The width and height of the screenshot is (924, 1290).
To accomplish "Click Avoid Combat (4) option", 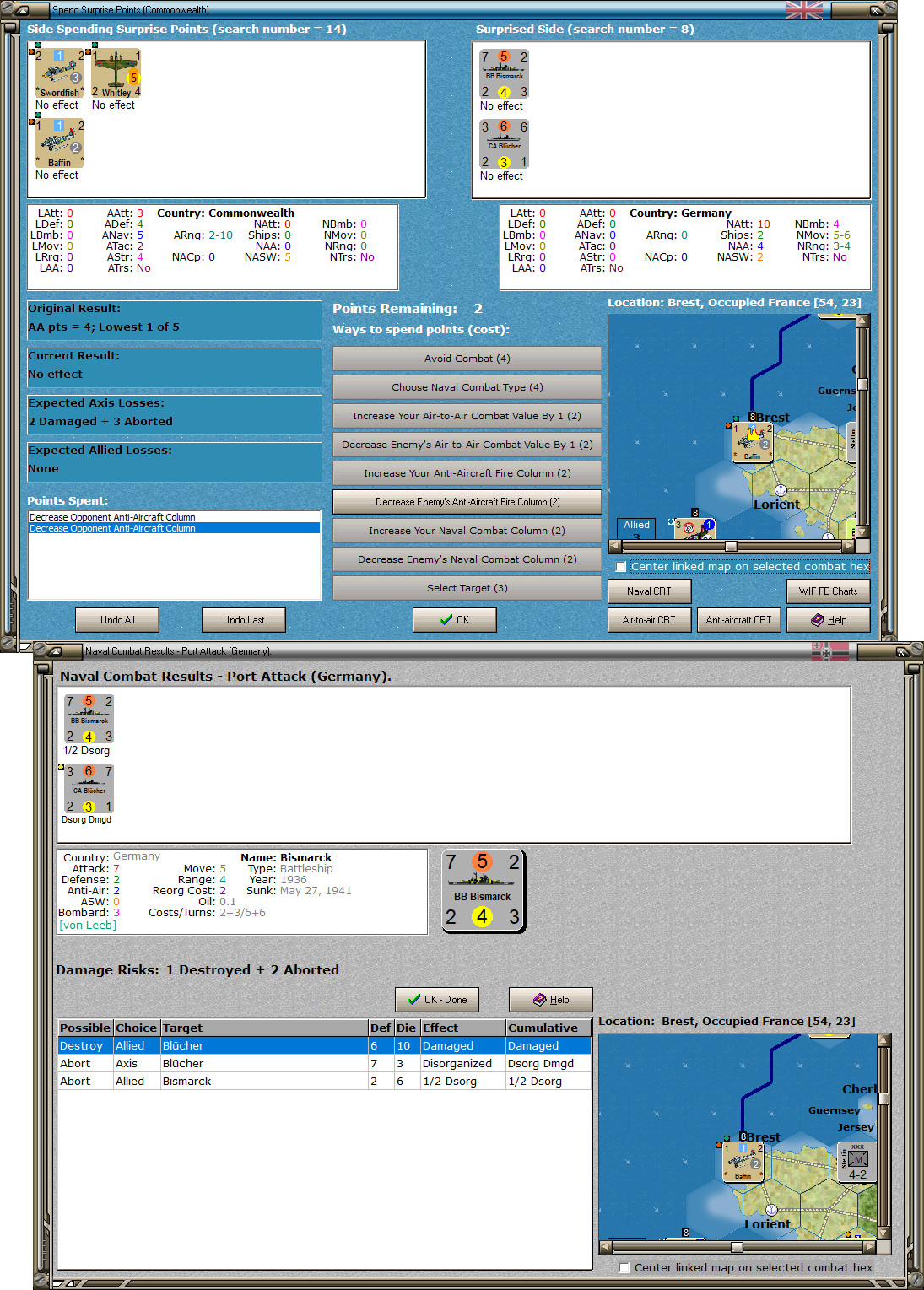I will [x=467, y=359].
